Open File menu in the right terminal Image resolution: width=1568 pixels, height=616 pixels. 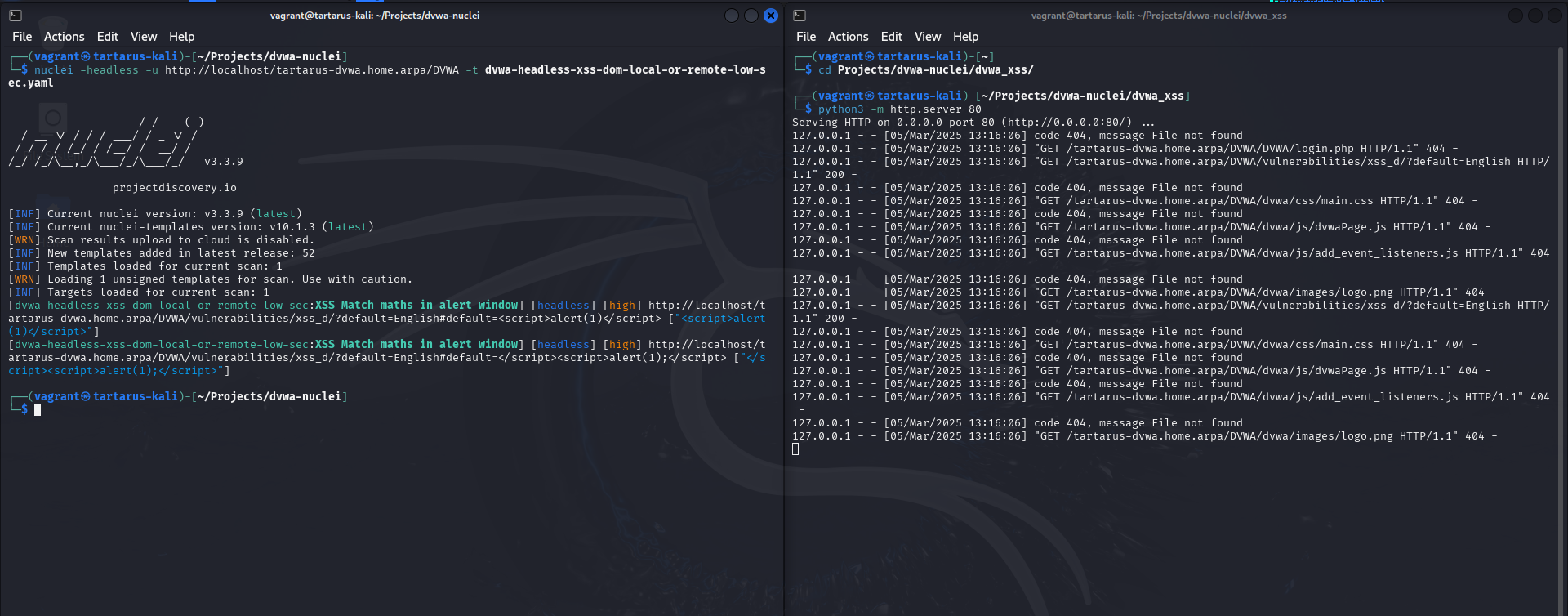point(806,37)
